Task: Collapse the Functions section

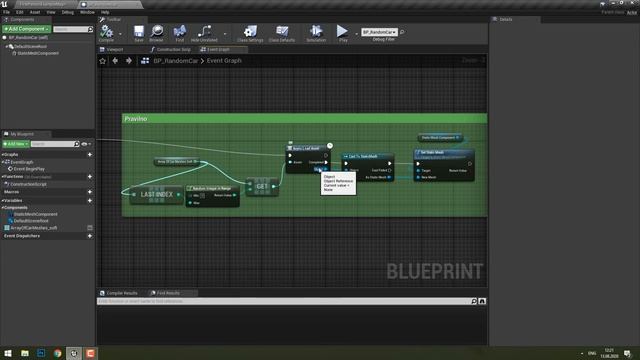Action: [x=3, y=177]
